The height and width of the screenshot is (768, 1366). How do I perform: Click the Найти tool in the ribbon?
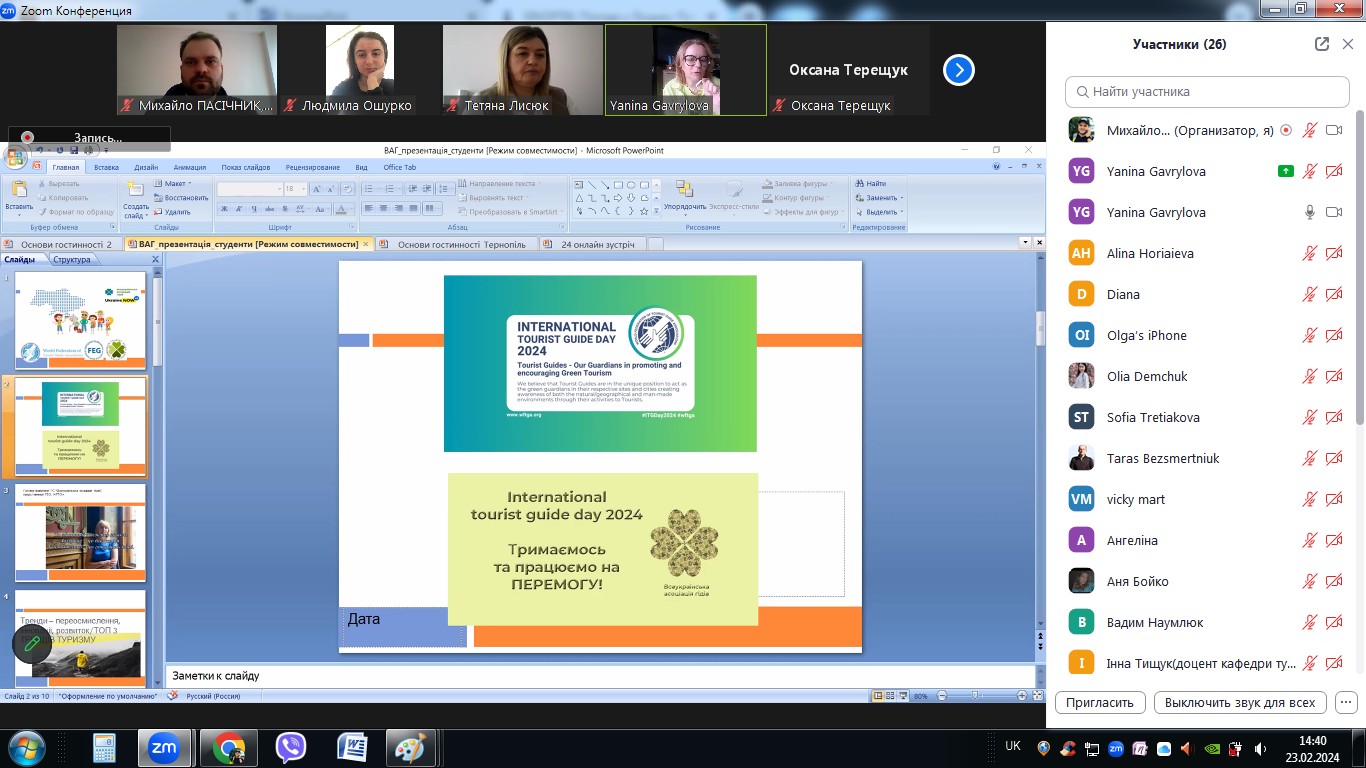click(871, 184)
